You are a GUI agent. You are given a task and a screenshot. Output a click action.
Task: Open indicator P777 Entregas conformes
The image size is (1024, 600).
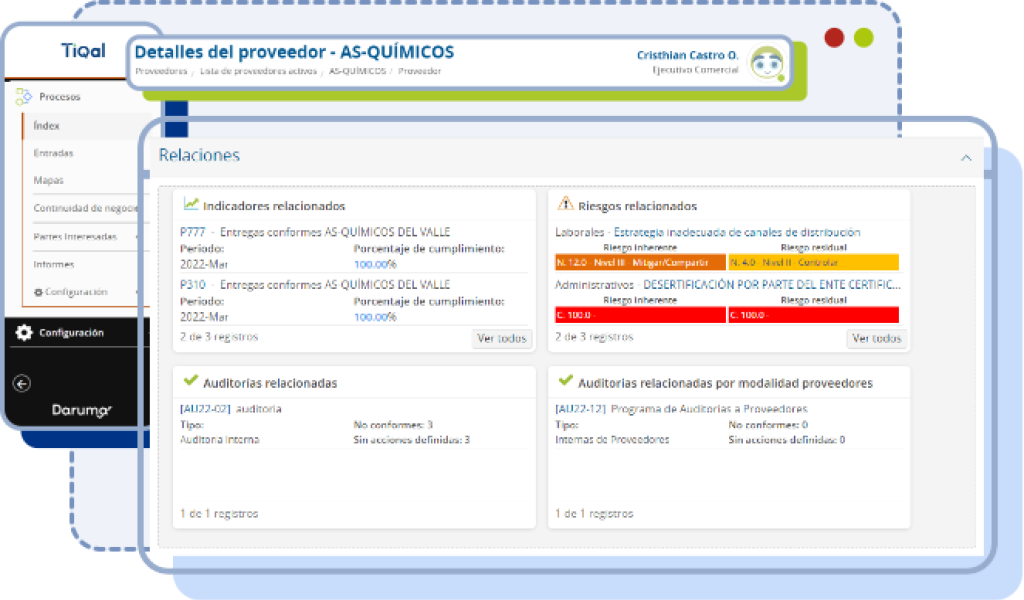click(x=315, y=232)
